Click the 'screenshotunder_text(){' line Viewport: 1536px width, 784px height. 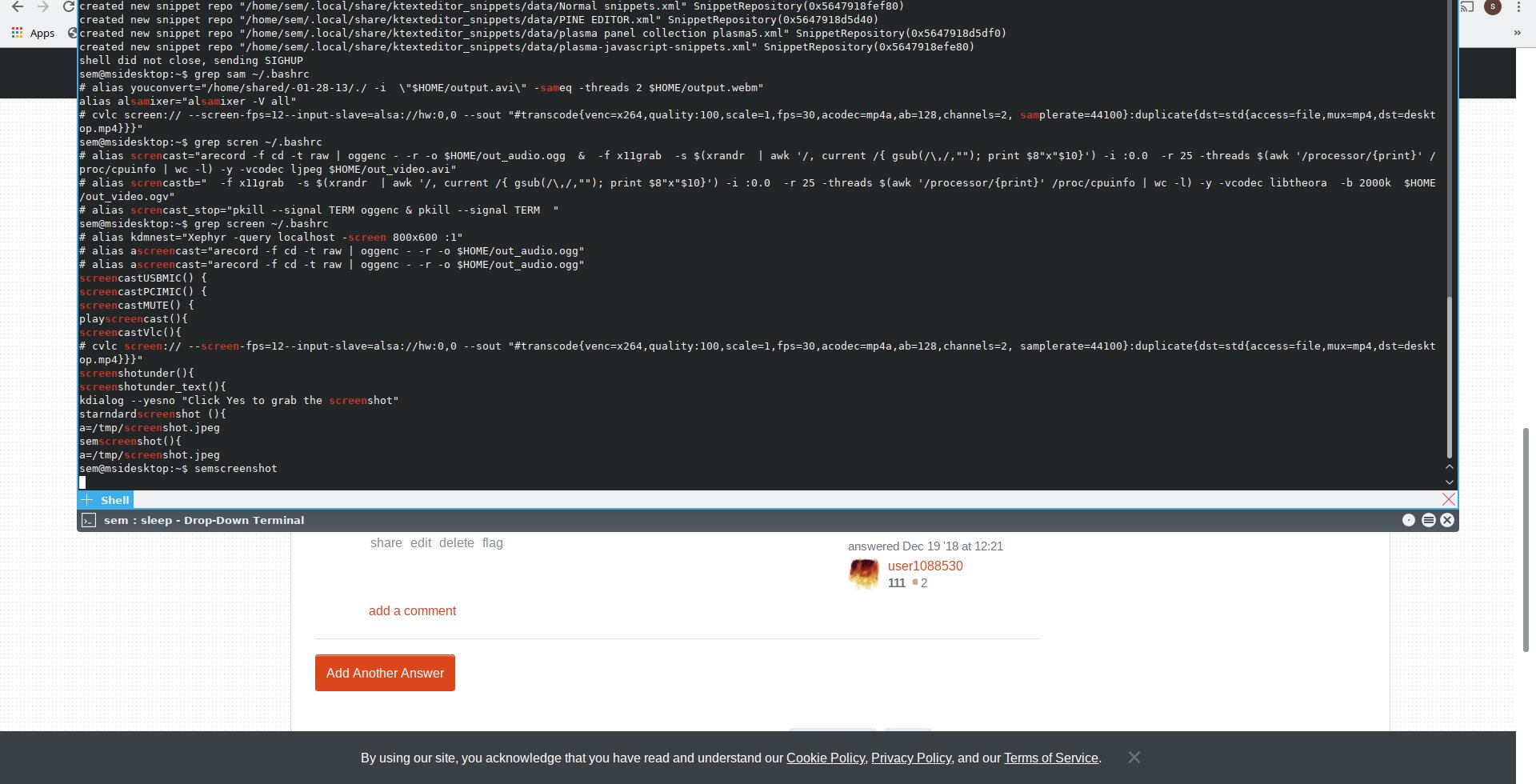[153, 387]
